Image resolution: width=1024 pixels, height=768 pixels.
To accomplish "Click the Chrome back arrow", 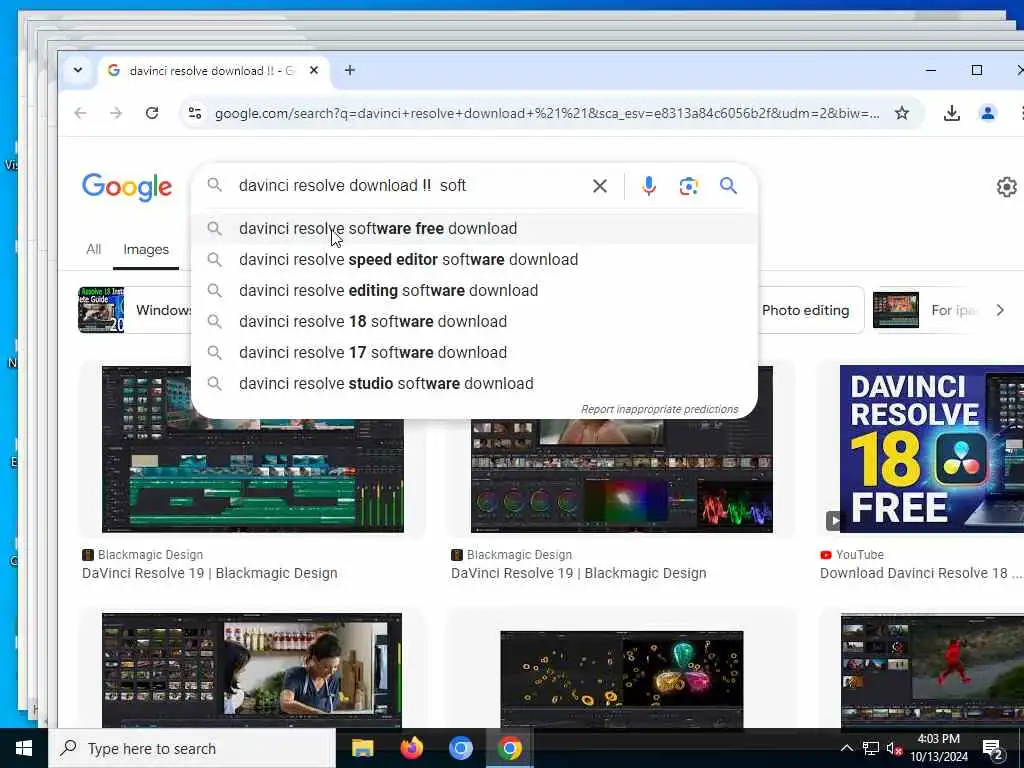I will pyautogui.click(x=80, y=113).
